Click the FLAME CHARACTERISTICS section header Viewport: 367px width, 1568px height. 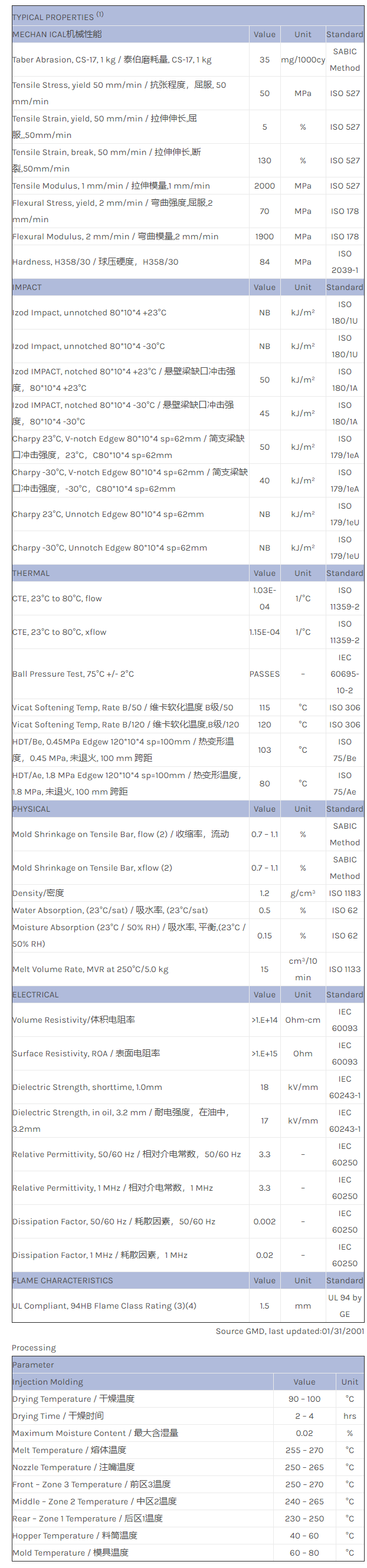tap(63, 1281)
